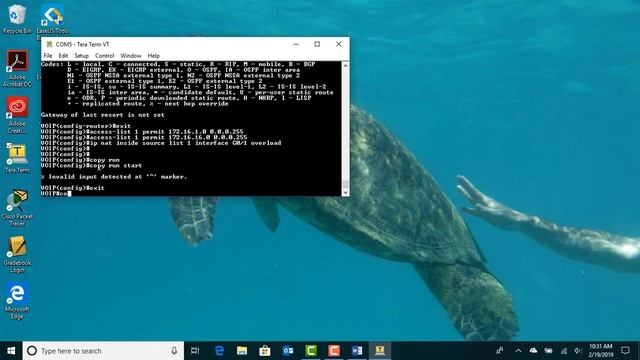Select the Microsoft Edge desktop icon
The width and height of the screenshot is (640, 360).
click(x=17, y=301)
